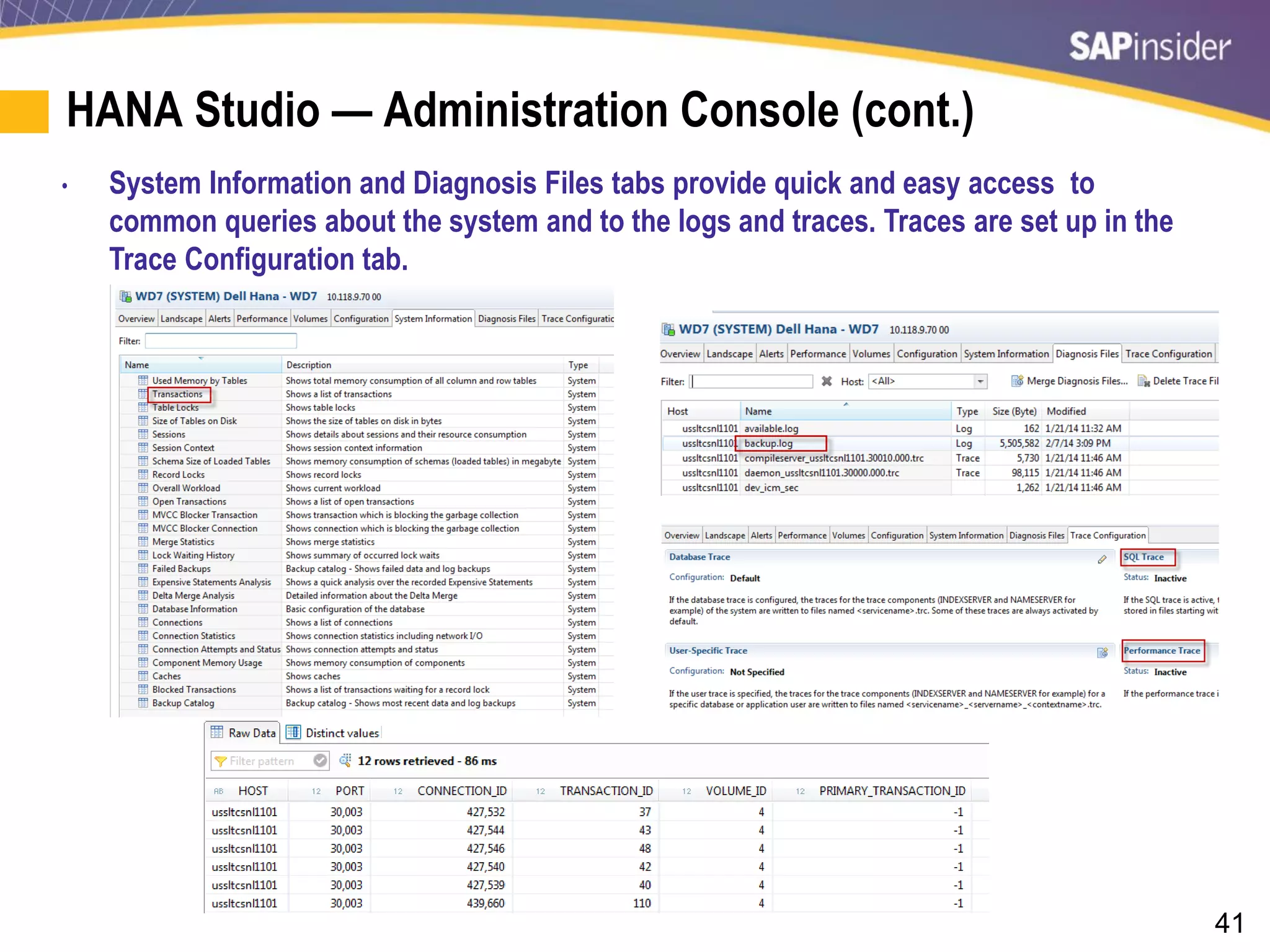
Task: Sort by the Name column in system information
Action: tap(200, 365)
